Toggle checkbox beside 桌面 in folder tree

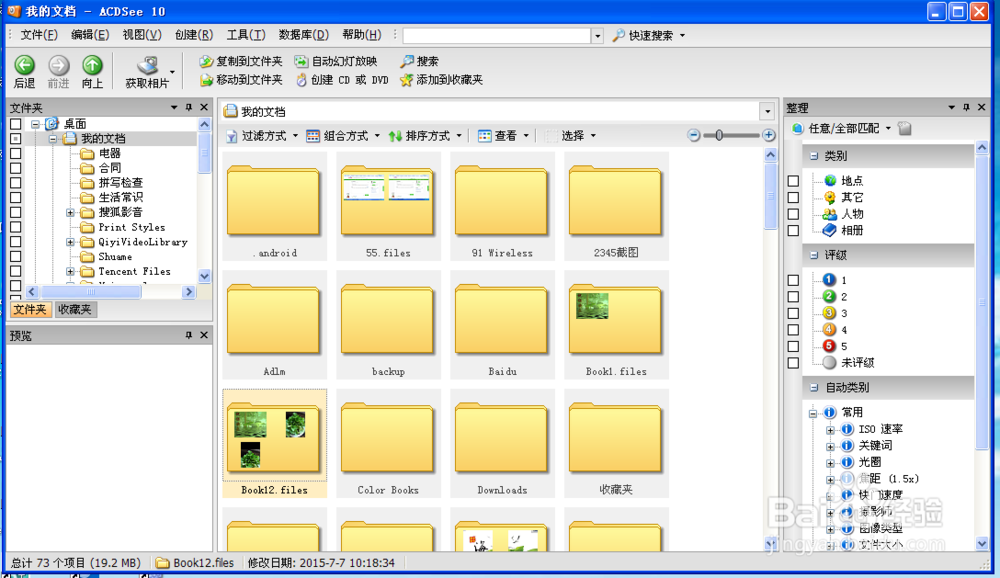pyautogui.click(x=16, y=124)
